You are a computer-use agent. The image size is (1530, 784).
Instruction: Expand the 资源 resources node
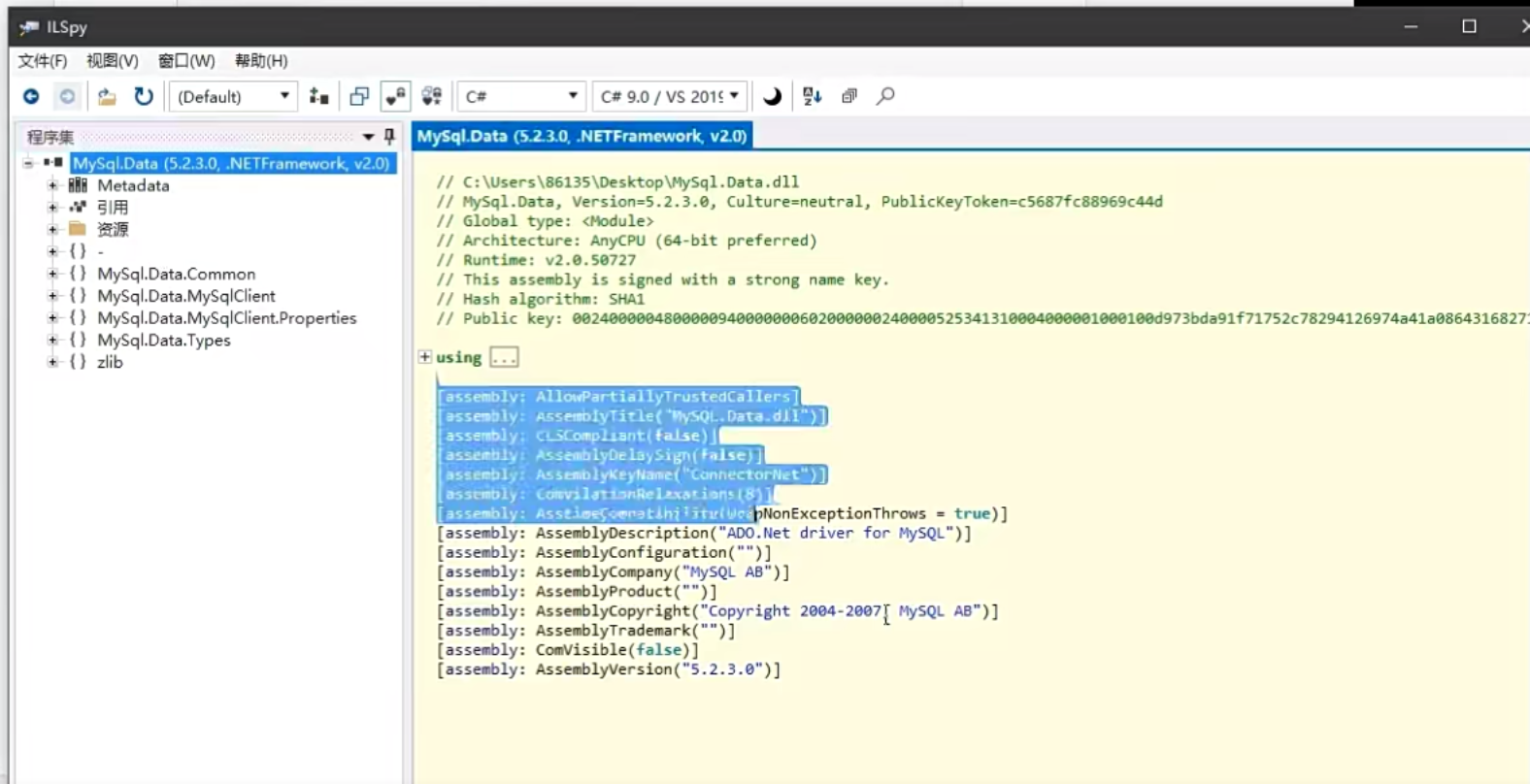(x=53, y=230)
